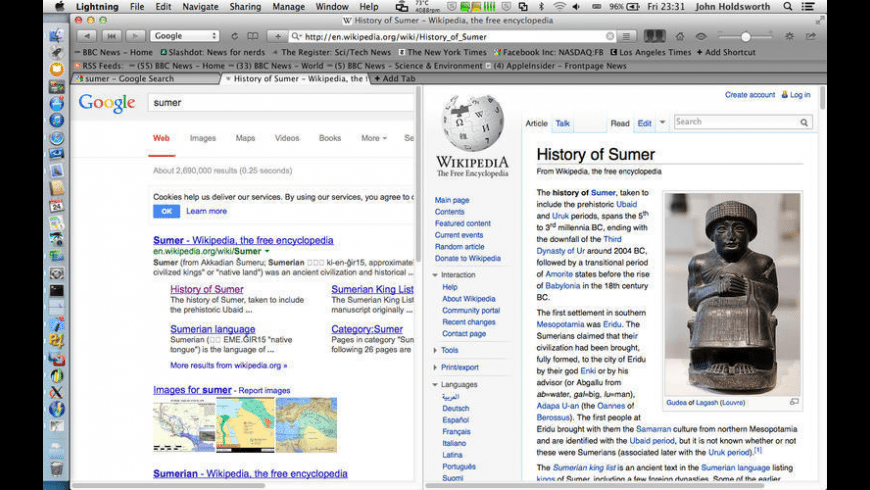Viewport: 870px width, 490px height.
Task: Open the Talk tab on Wikipedia
Action: coord(563,124)
